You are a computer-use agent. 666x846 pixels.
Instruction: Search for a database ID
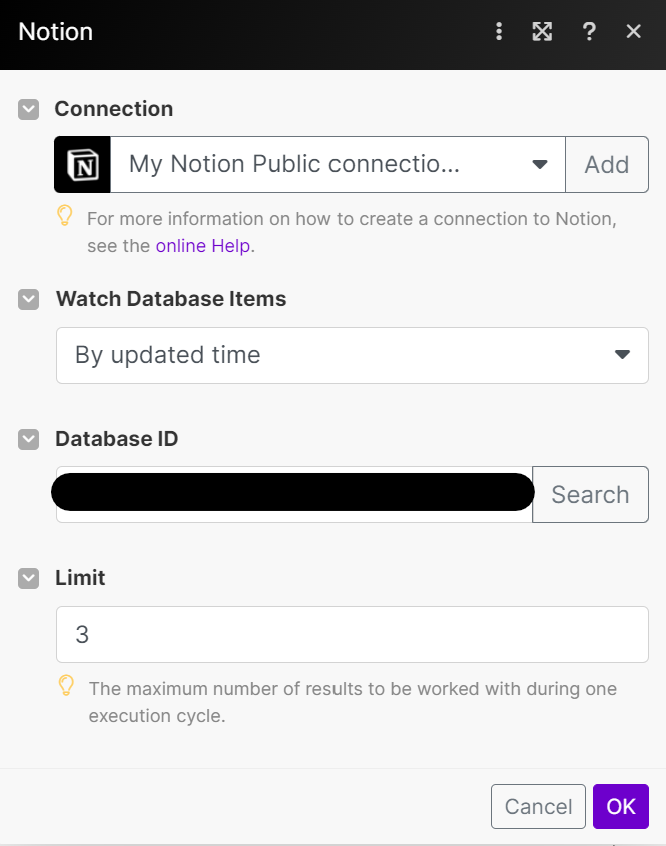click(x=590, y=495)
